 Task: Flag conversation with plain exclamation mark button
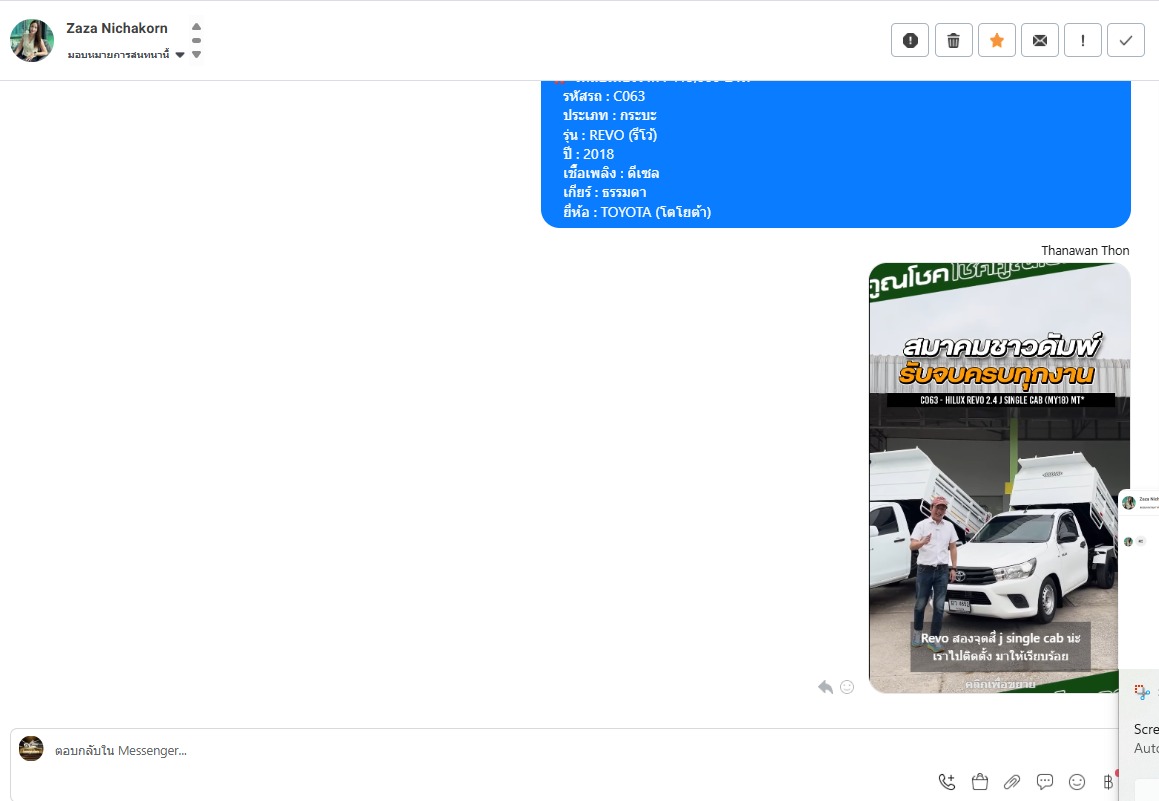(x=1083, y=40)
